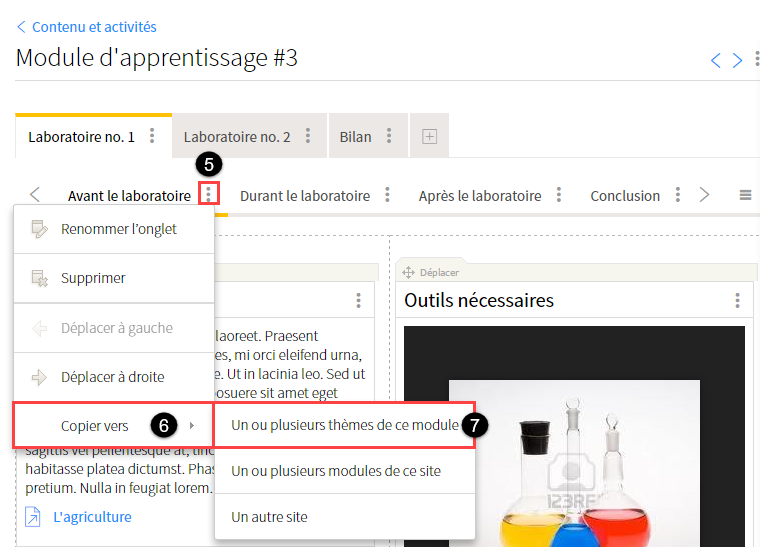Choose Renommer l'onglet from the menu
Viewport: 760px width, 547px height.
click(x=114, y=229)
